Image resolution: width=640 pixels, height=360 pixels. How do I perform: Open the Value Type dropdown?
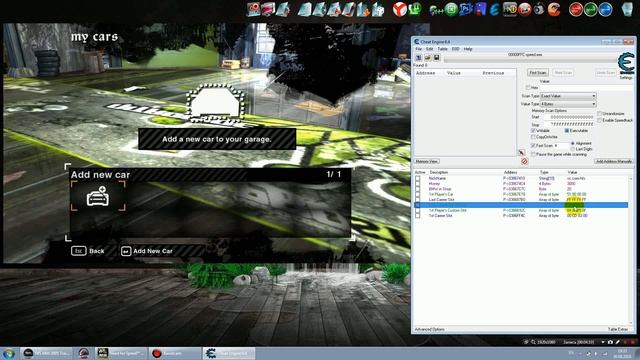point(568,104)
